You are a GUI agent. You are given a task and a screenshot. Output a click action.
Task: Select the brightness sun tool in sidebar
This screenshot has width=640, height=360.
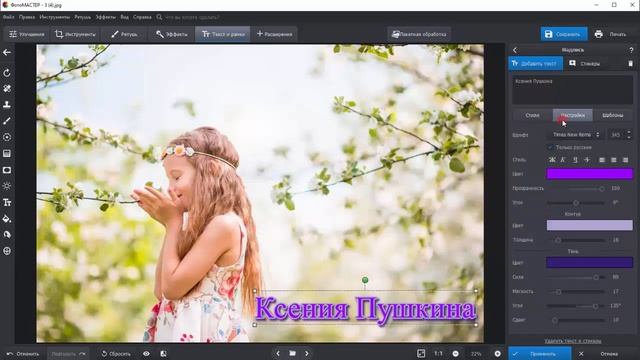(7, 186)
